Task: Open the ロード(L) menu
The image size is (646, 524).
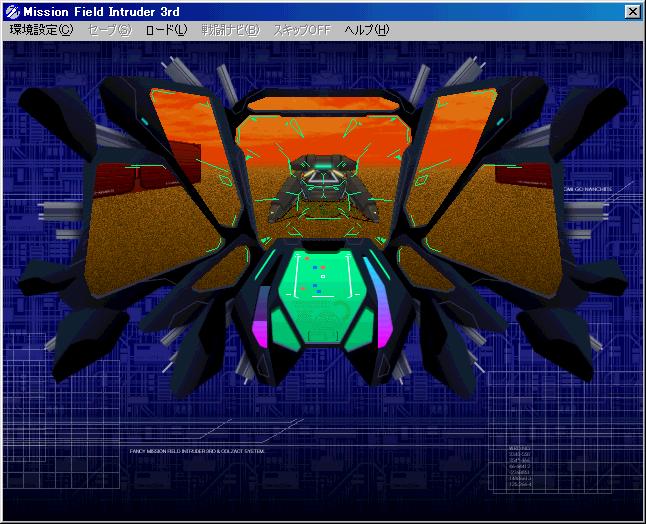Action: (166, 30)
